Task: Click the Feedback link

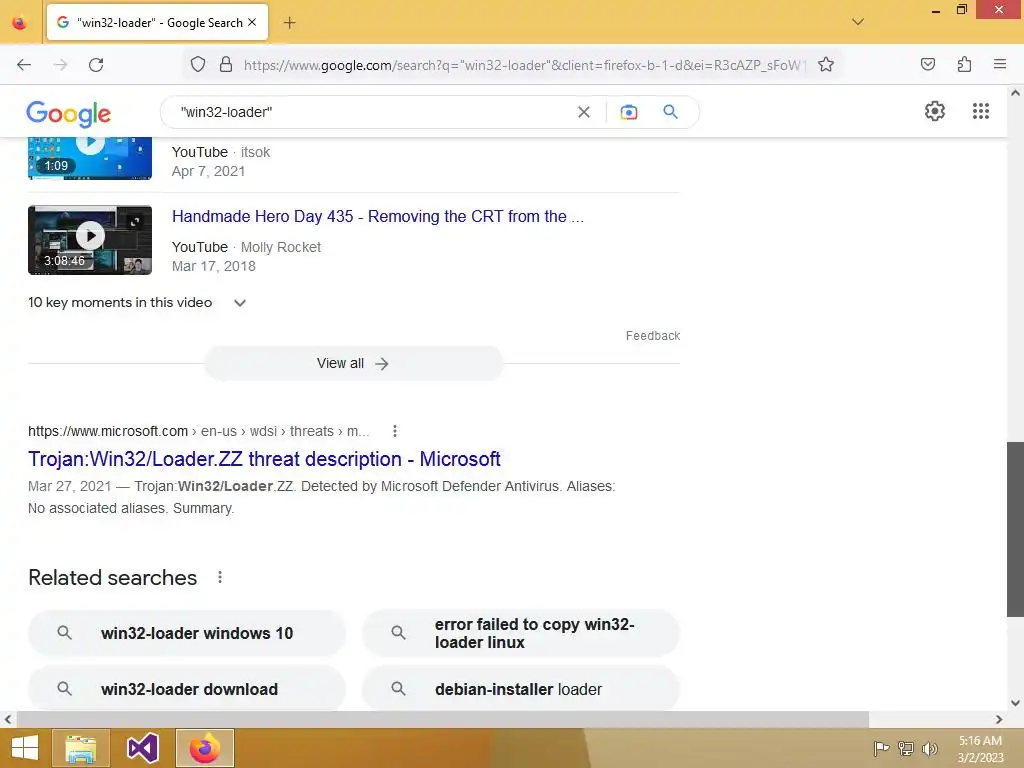Action: 652,336
